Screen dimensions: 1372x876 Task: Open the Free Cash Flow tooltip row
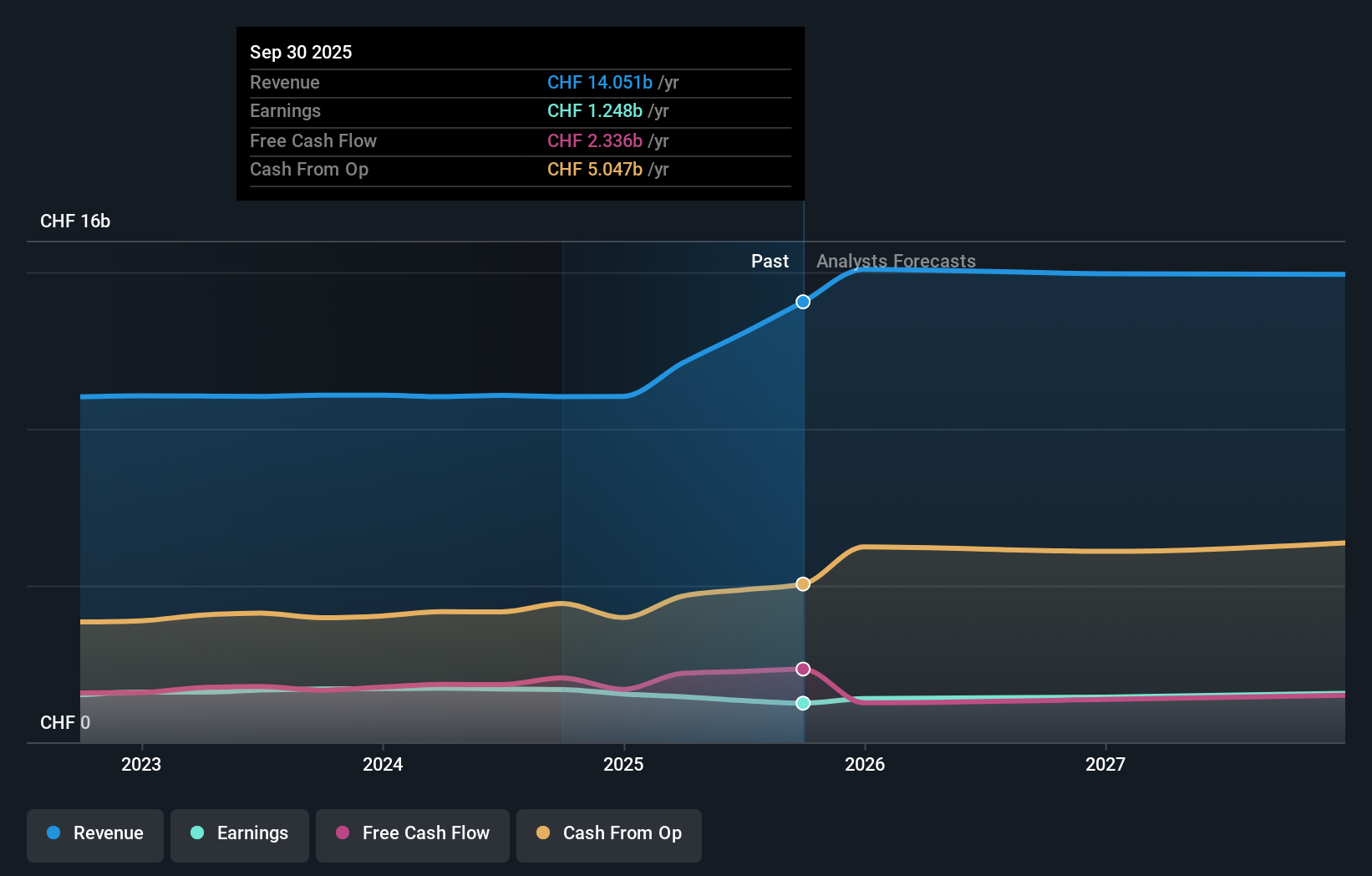coord(520,140)
